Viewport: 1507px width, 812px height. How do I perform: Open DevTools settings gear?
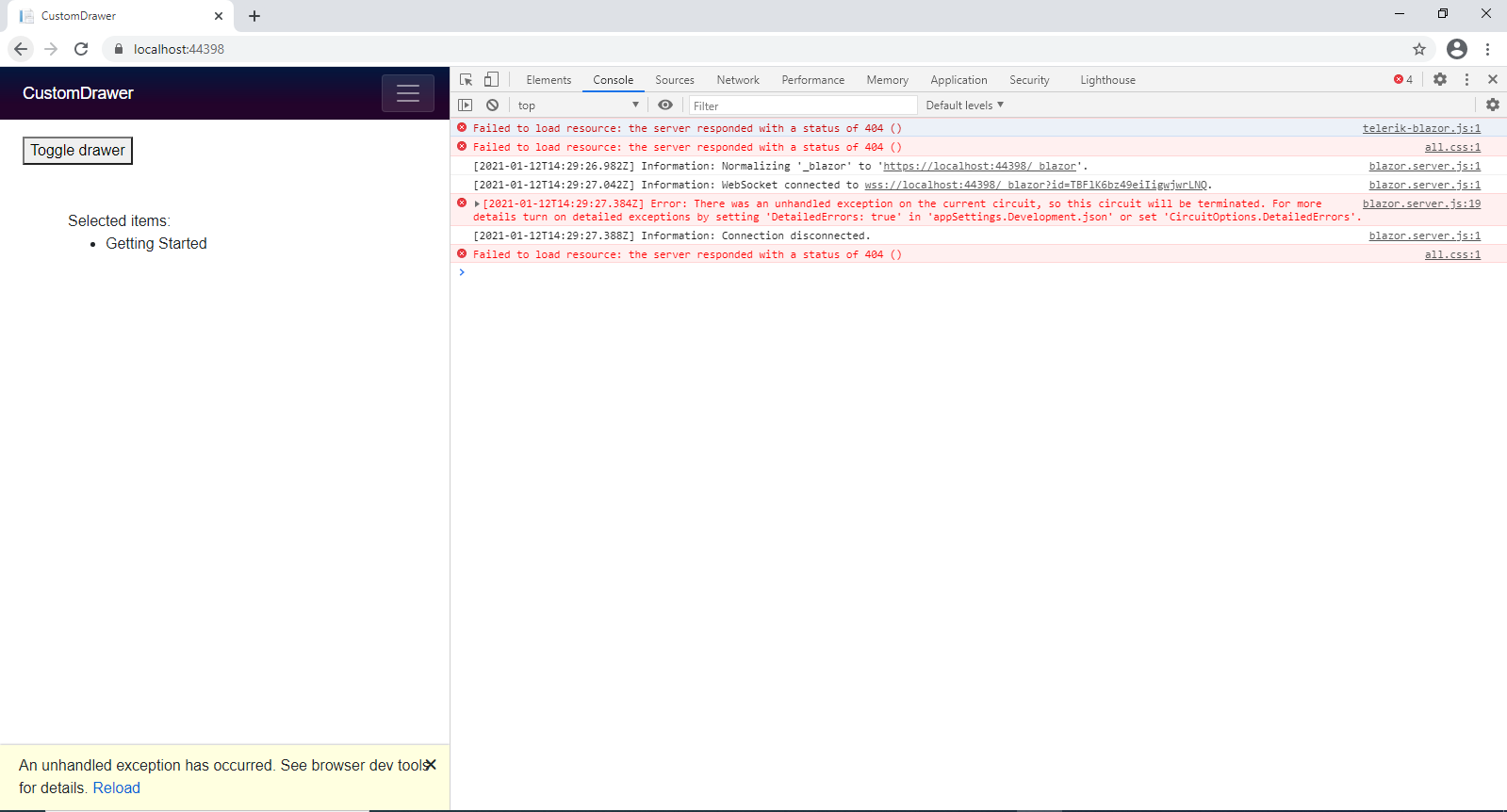pyautogui.click(x=1440, y=80)
